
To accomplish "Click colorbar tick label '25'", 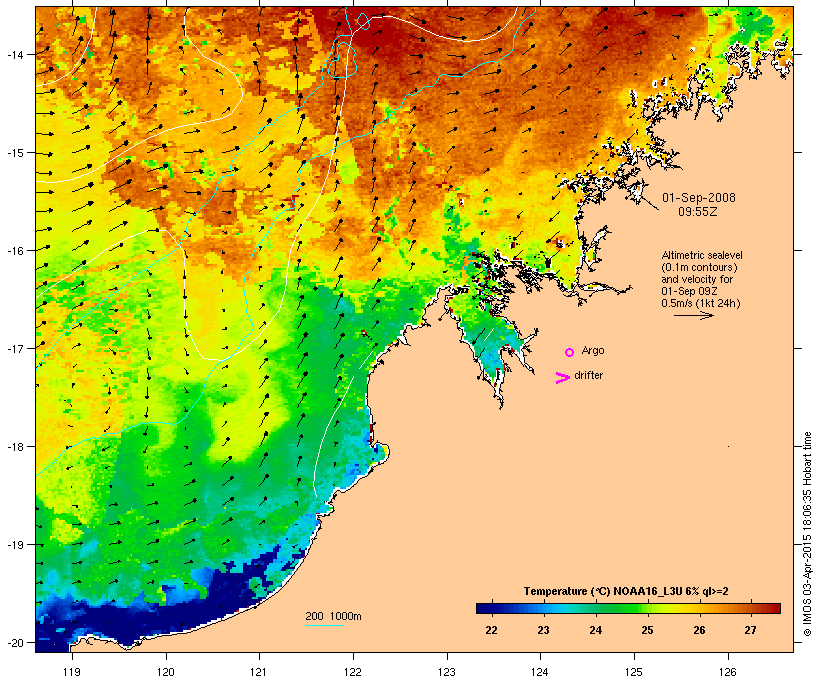I will click(647, 630).
